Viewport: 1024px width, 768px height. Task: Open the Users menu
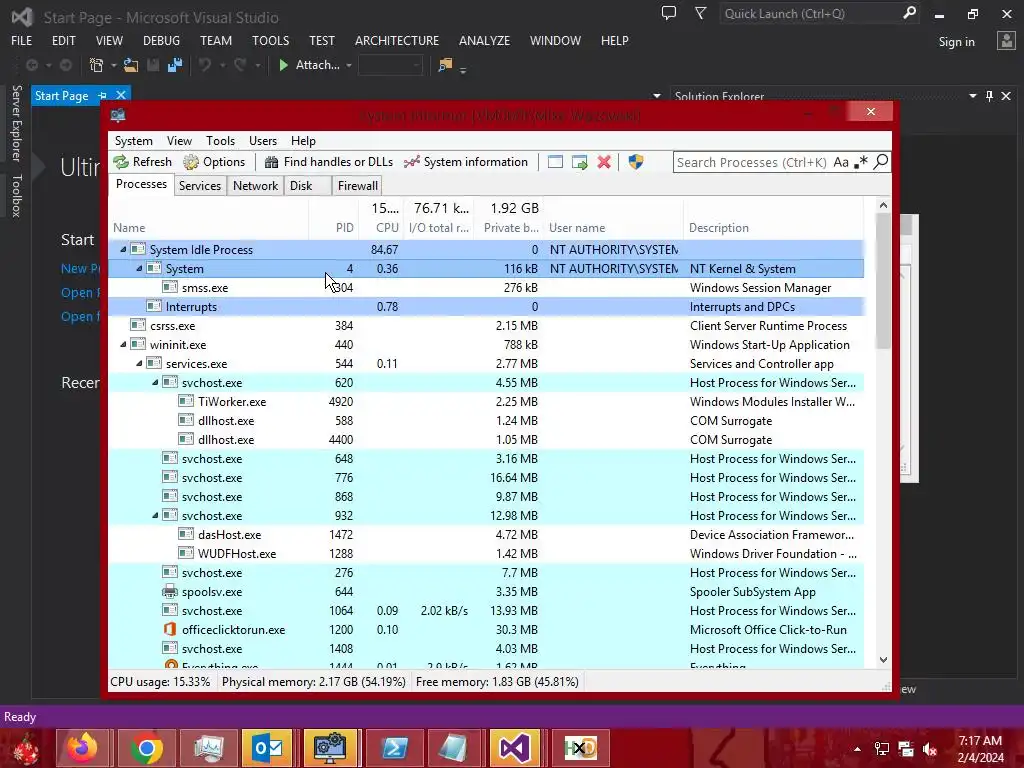pyautogui.click(x=263, y=141)
